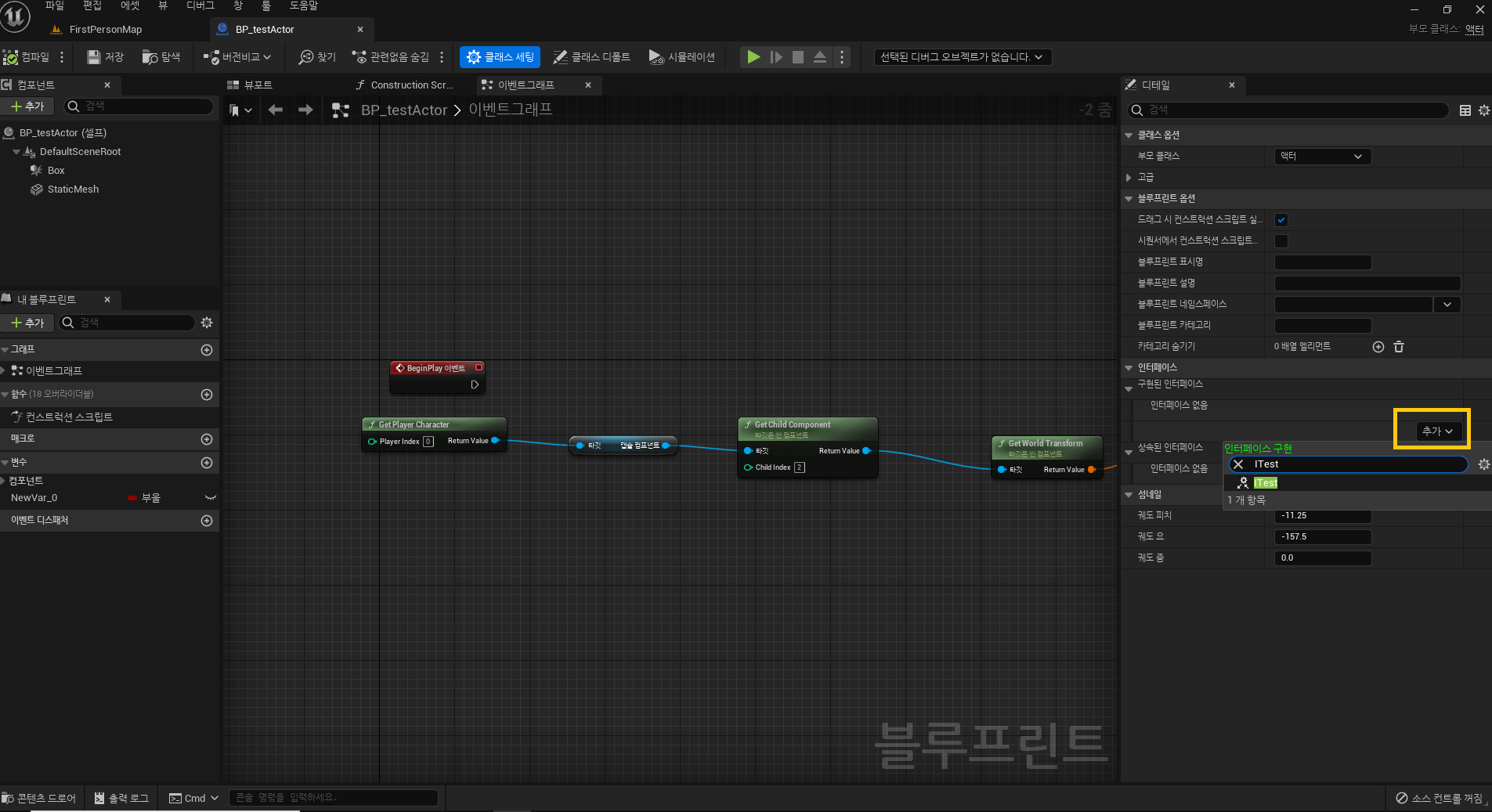Toggle NewVar_0 visibility eye icon

(x=210, y=498)
